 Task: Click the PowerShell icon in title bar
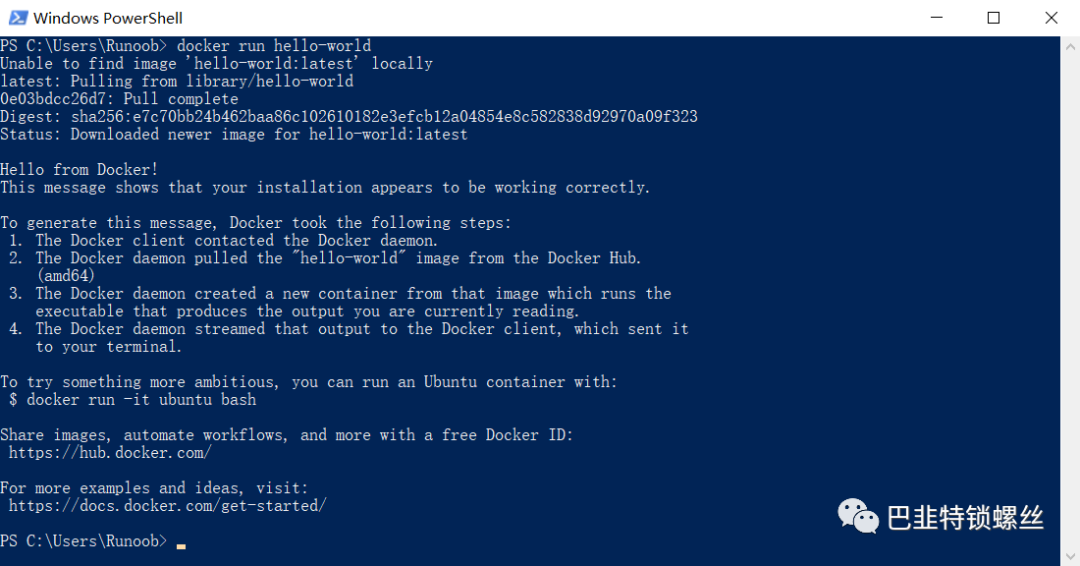coord(18,18)
